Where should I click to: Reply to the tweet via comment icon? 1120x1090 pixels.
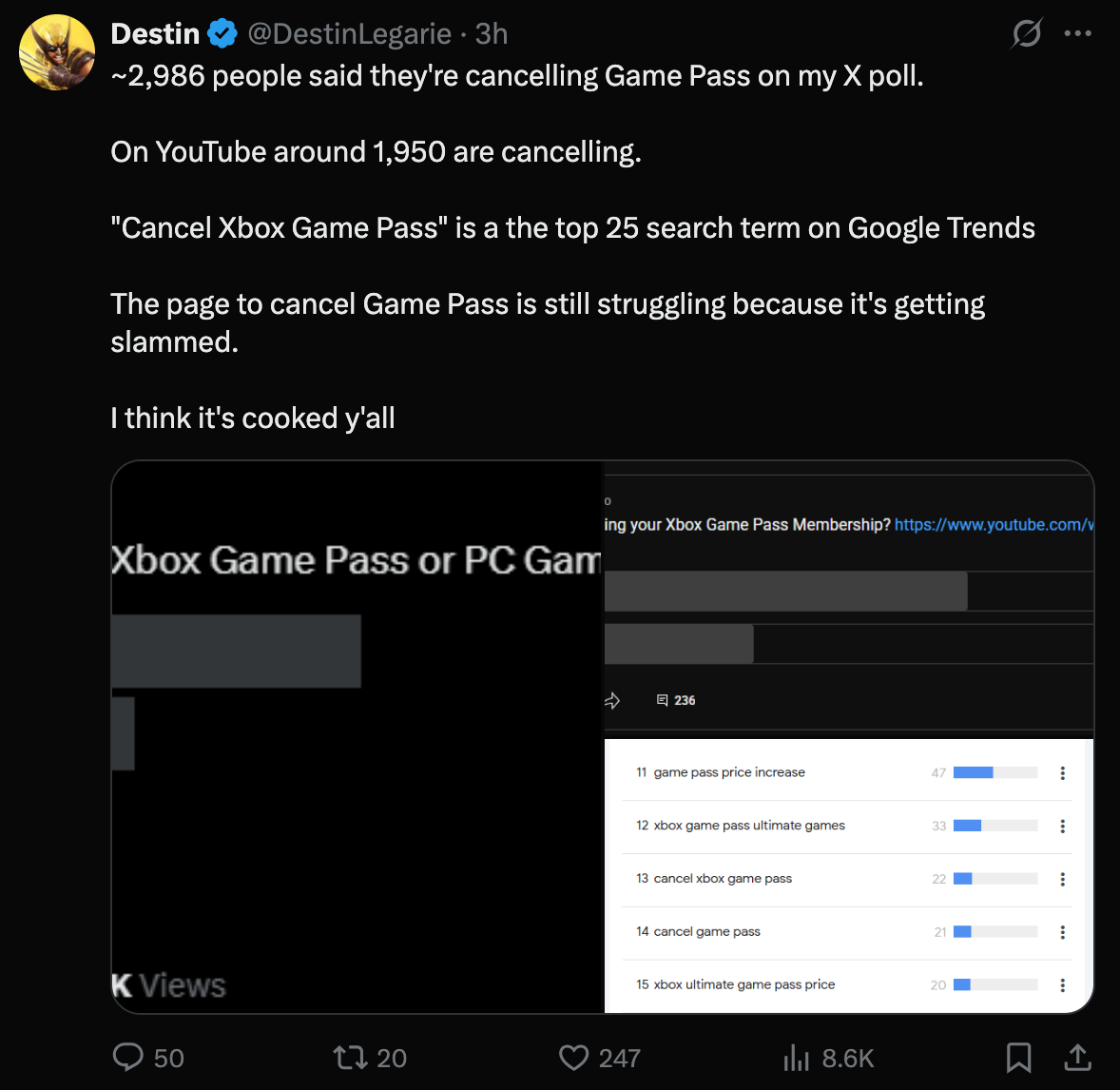(128, 1057)
